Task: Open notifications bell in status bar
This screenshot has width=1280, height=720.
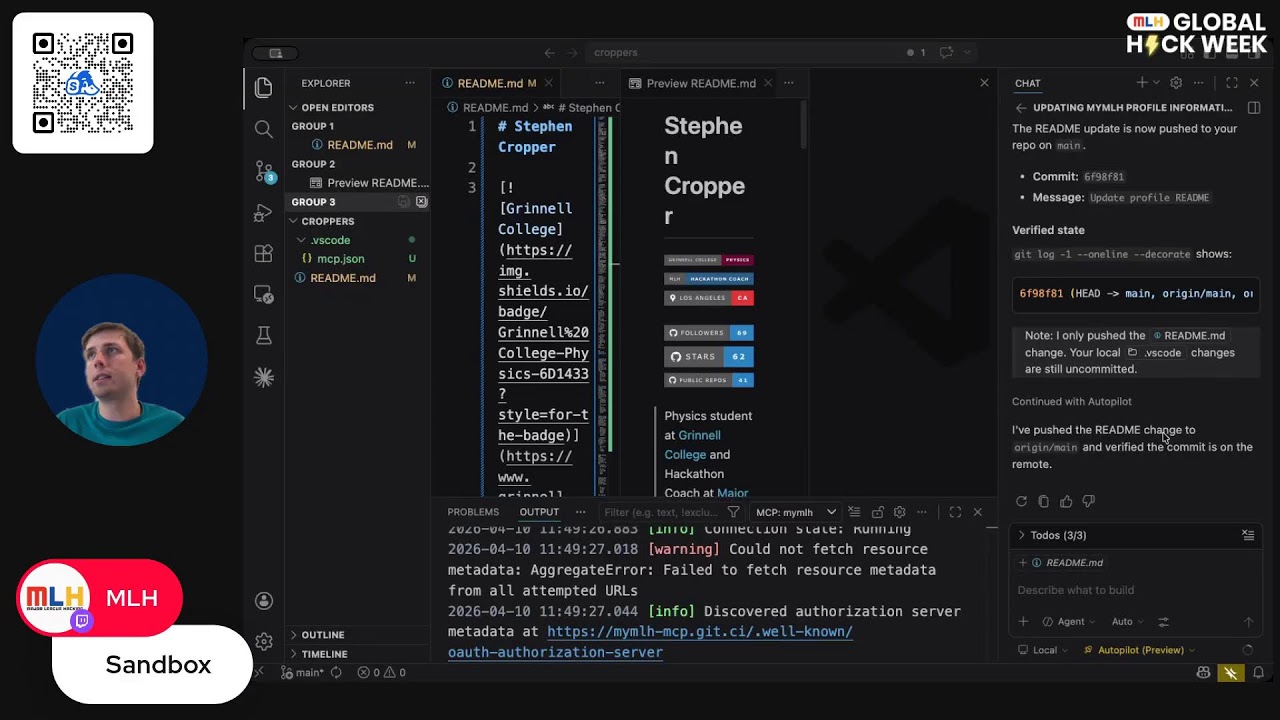Action: (1259, 673)
